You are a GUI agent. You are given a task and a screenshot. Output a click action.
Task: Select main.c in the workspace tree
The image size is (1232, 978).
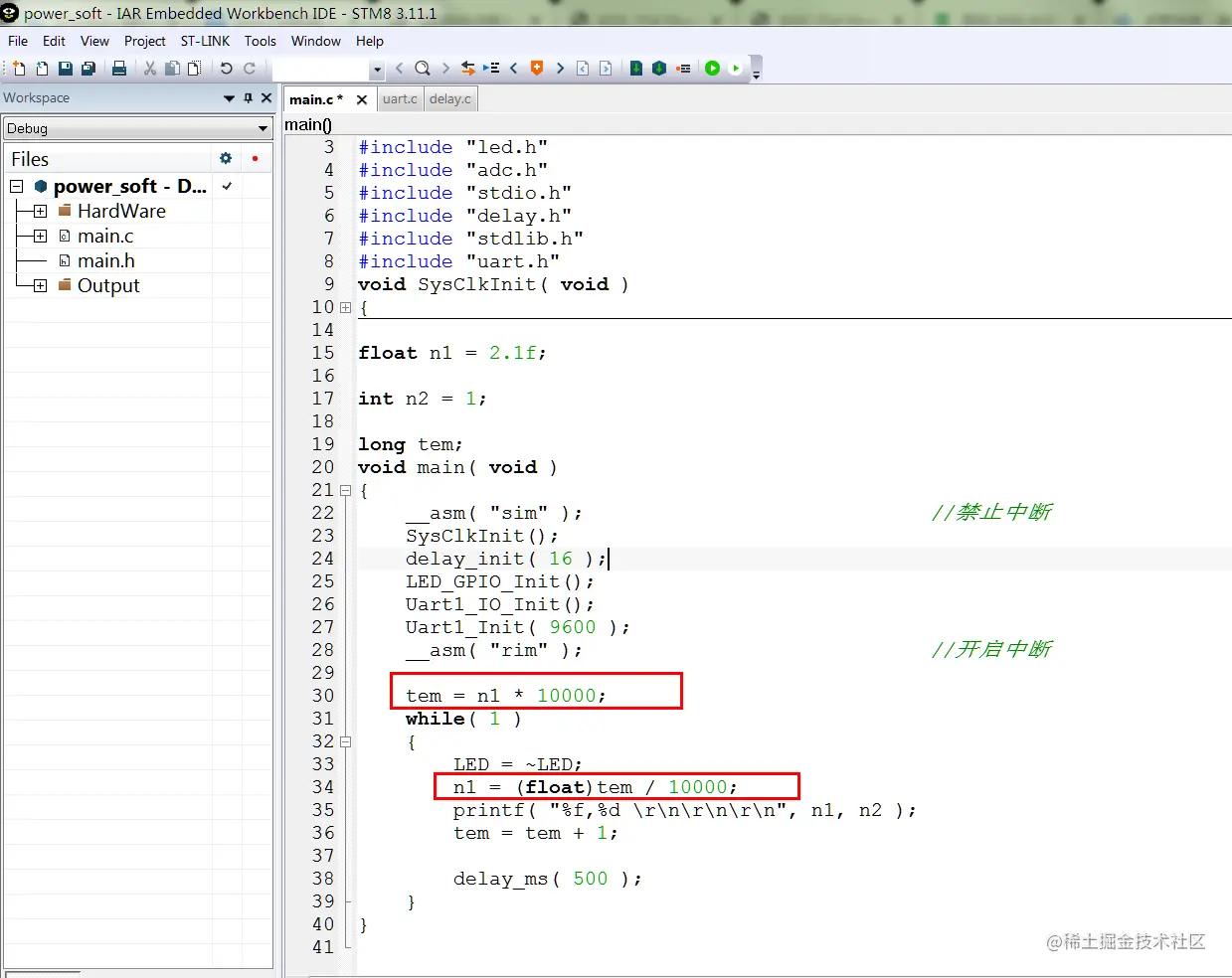point(105,237)
